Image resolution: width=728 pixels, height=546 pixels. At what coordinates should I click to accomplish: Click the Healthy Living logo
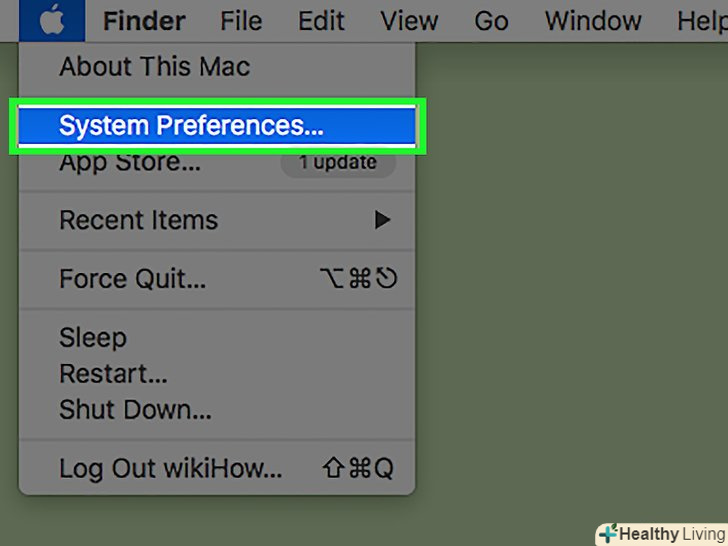(662, 533)
